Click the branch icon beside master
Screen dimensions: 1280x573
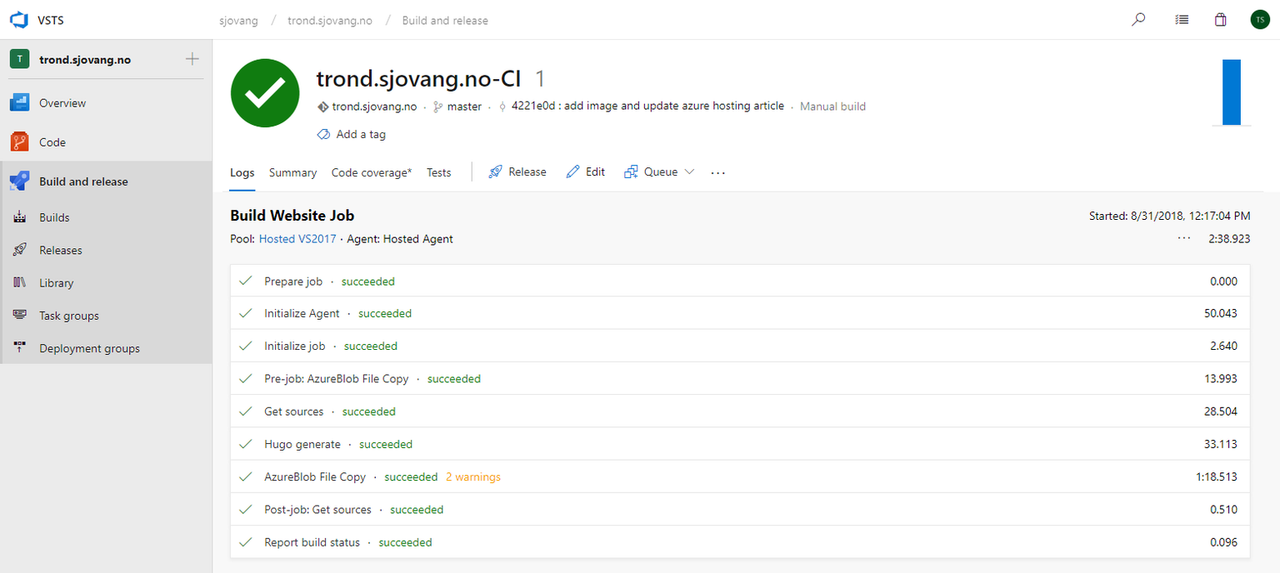coord(438,106)
